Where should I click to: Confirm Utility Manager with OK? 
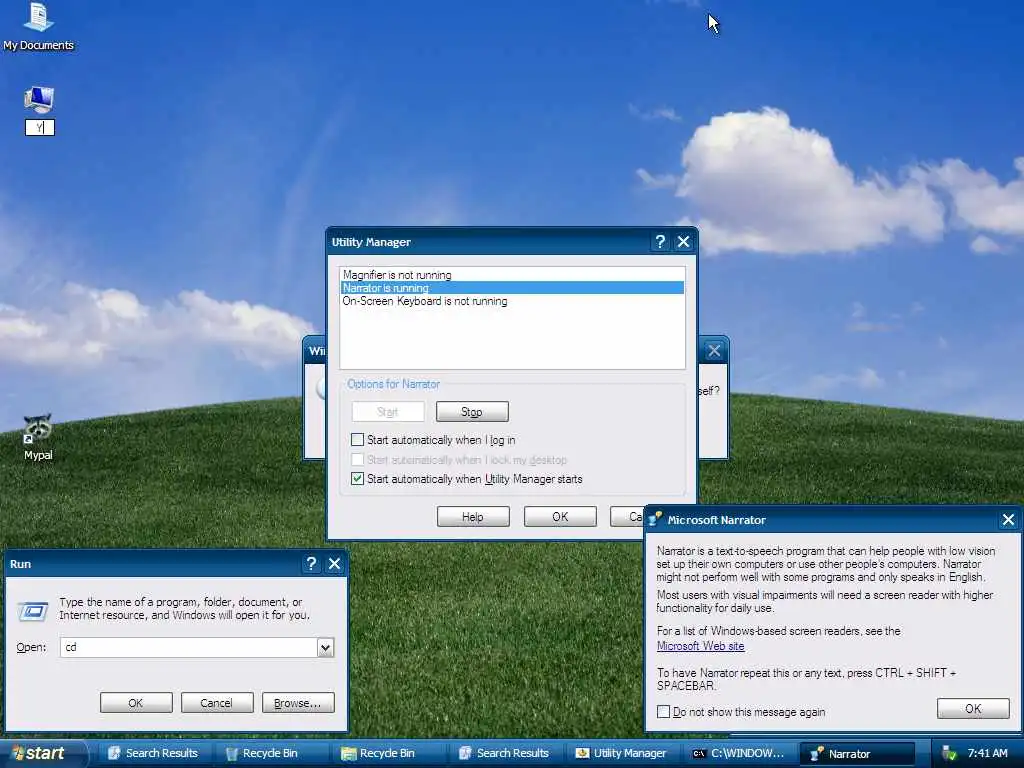coord(560,517)
